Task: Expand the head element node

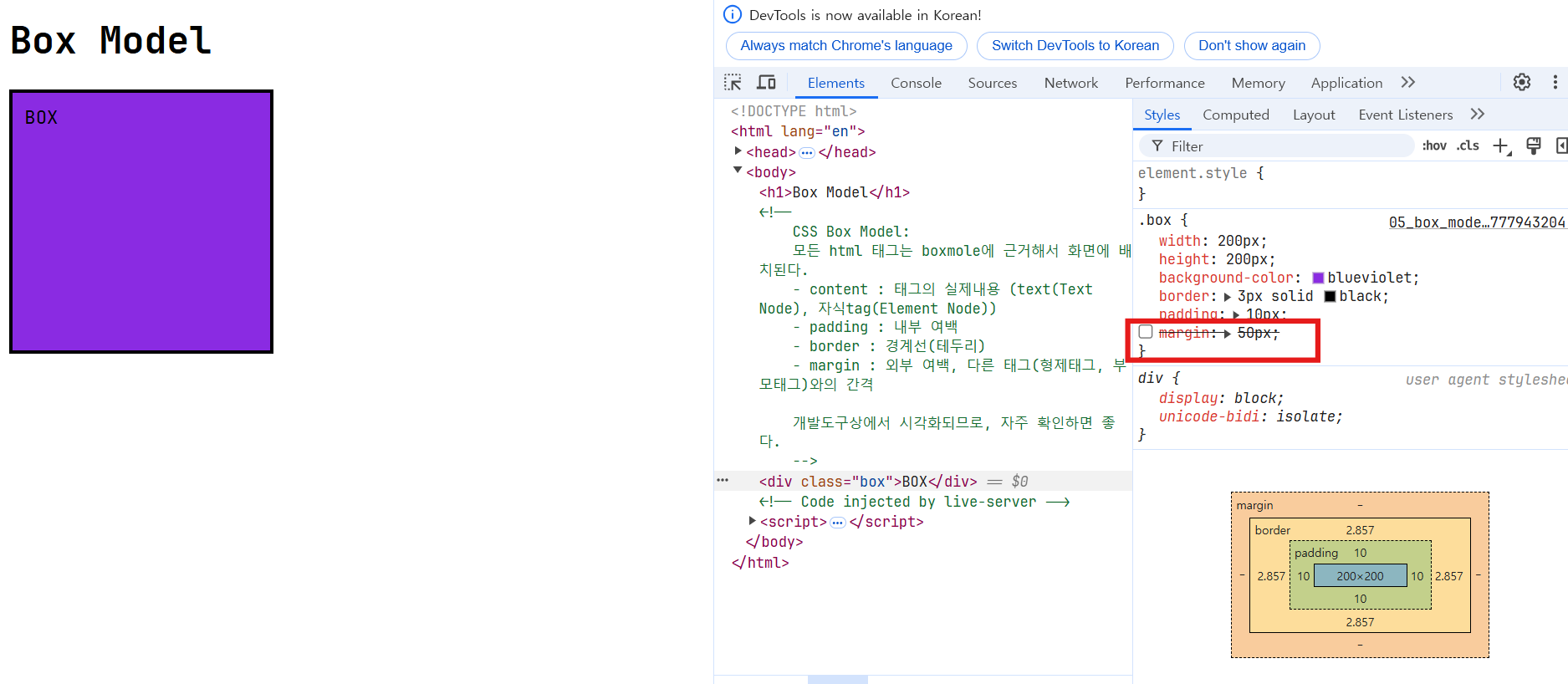Action: click(738, 151)
